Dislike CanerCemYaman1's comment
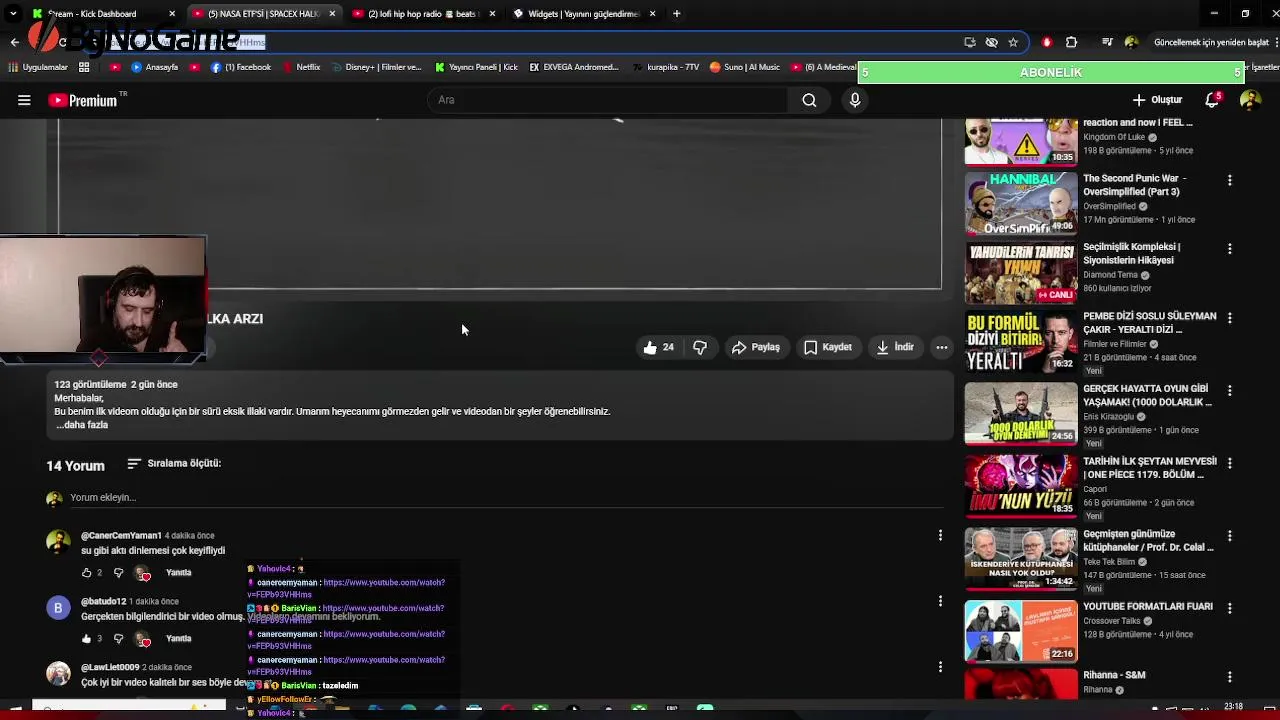The width and height of the screenshot is (1280, 720). (118, 573)
